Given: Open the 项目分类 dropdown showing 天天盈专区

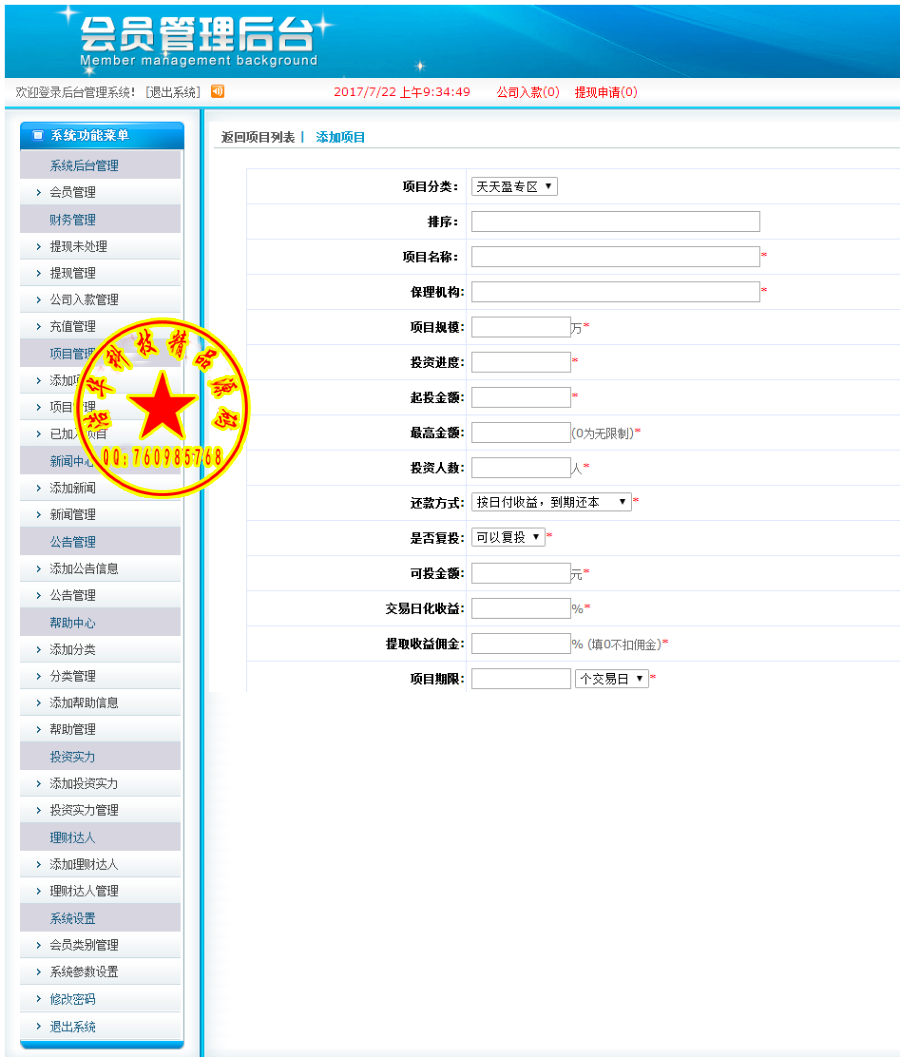Looking at the screenshot, I should 514,187.
